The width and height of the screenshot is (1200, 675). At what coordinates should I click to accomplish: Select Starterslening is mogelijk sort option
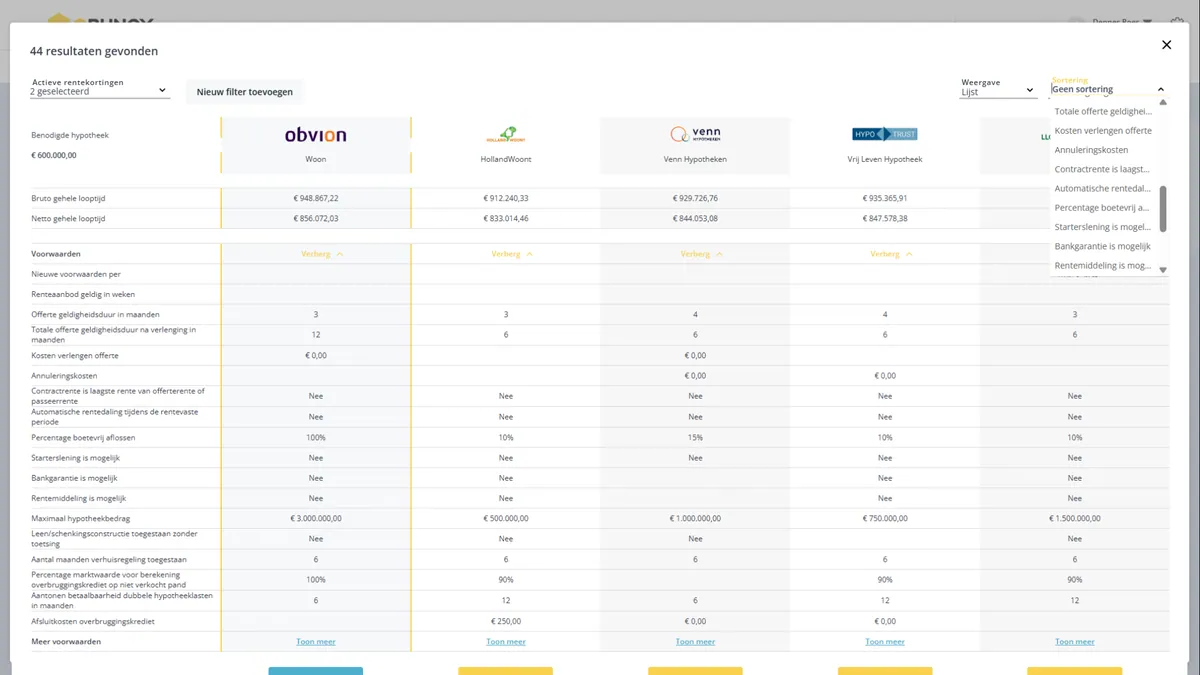pos(1103,227)
